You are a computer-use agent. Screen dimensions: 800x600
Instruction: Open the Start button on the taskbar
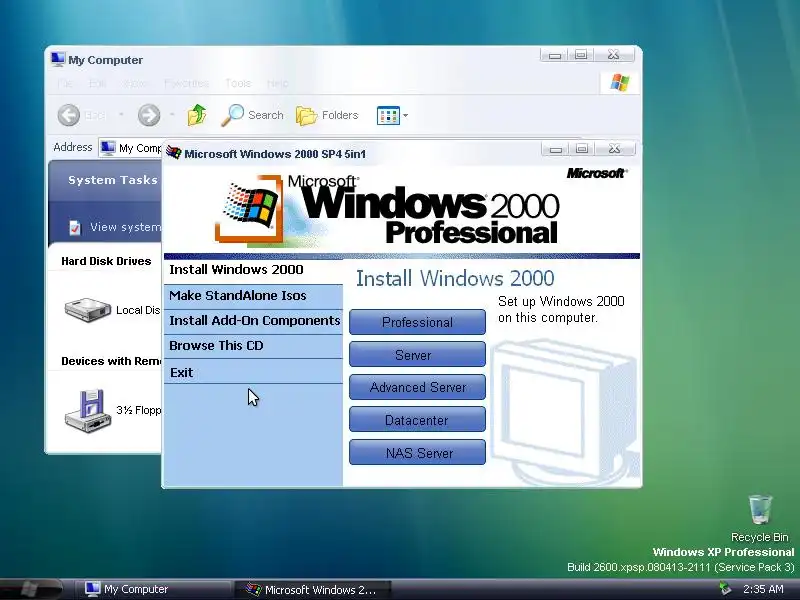coord(31,589)
